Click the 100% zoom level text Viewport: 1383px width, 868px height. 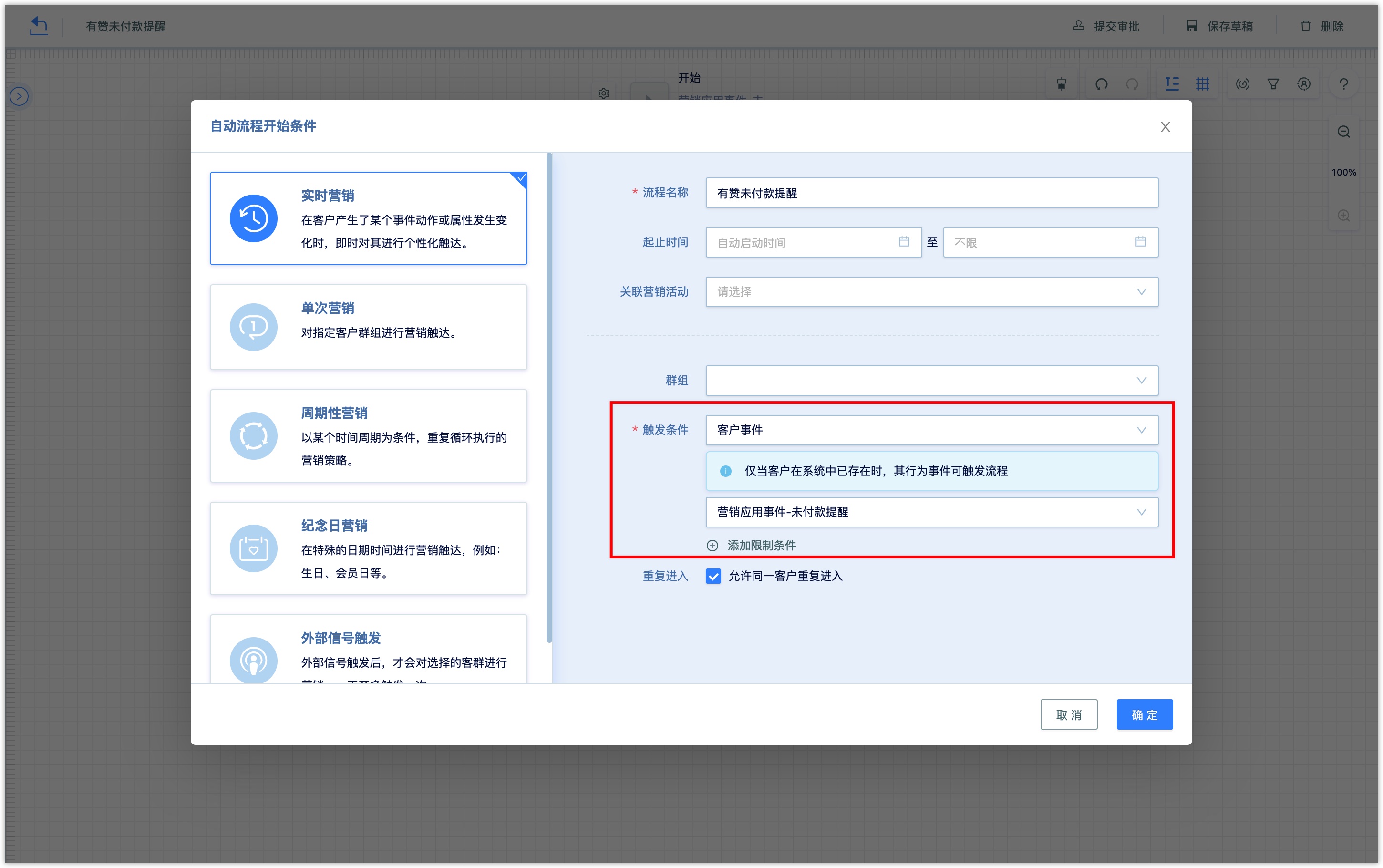pos(1343,172)
